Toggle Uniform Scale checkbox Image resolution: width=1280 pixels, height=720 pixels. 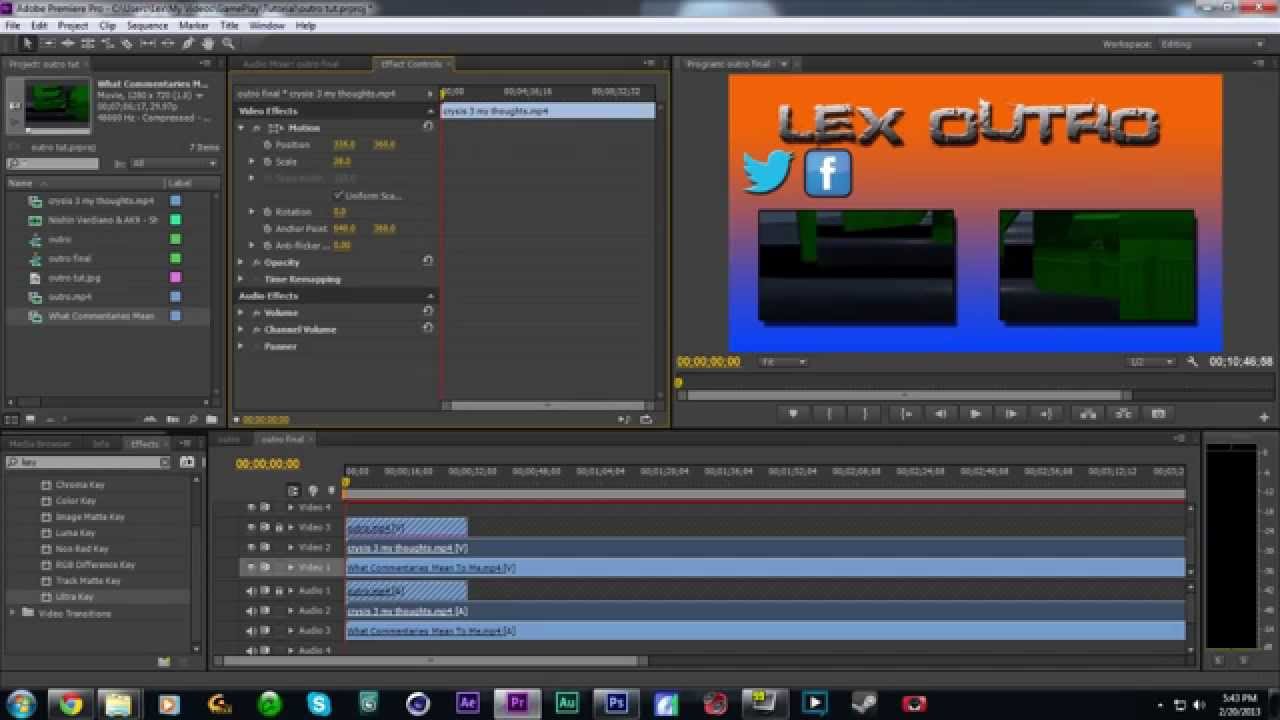(339, 195)
